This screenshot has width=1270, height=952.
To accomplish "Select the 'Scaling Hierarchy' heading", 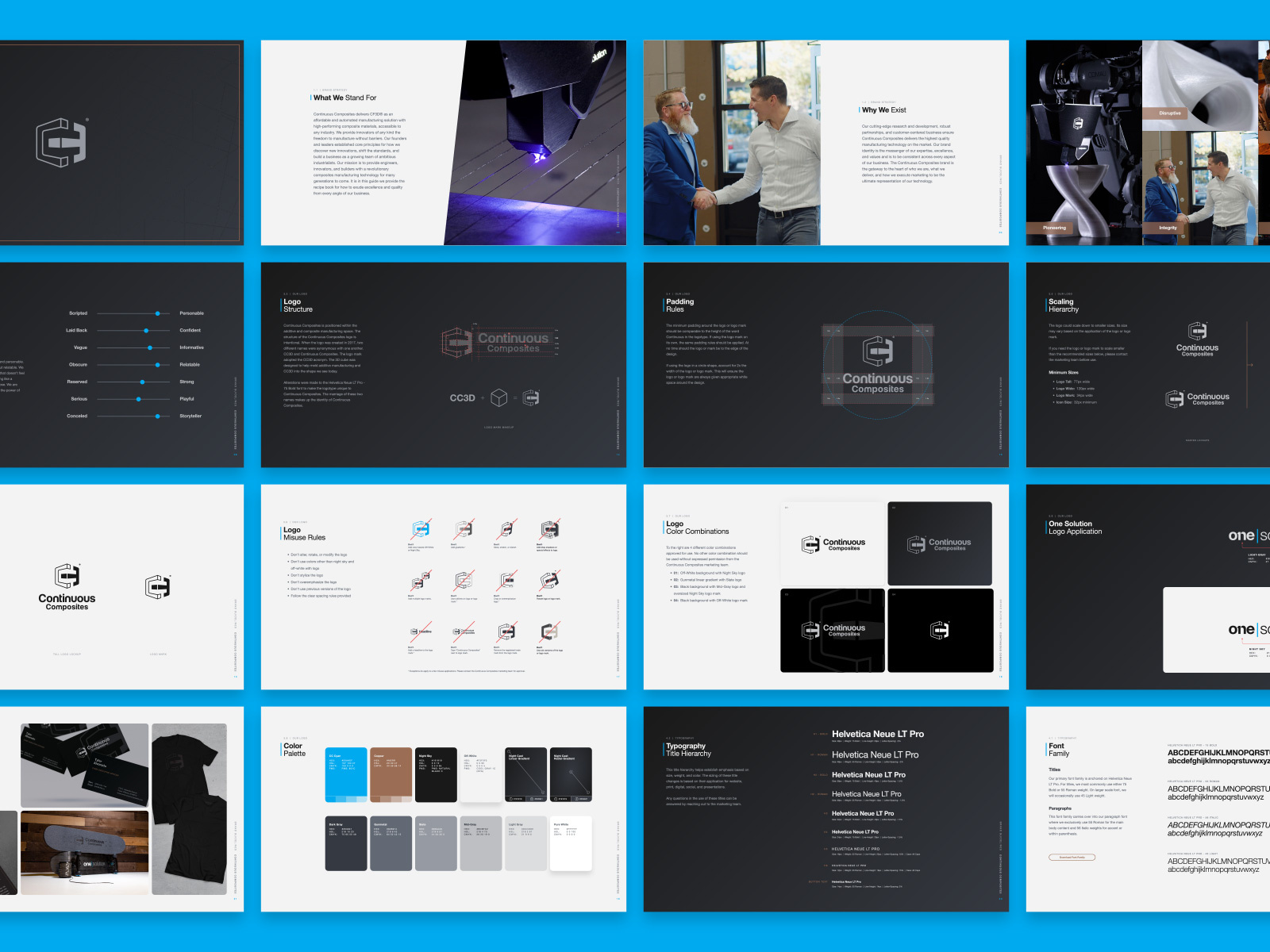I will (x=1064, y=305).
